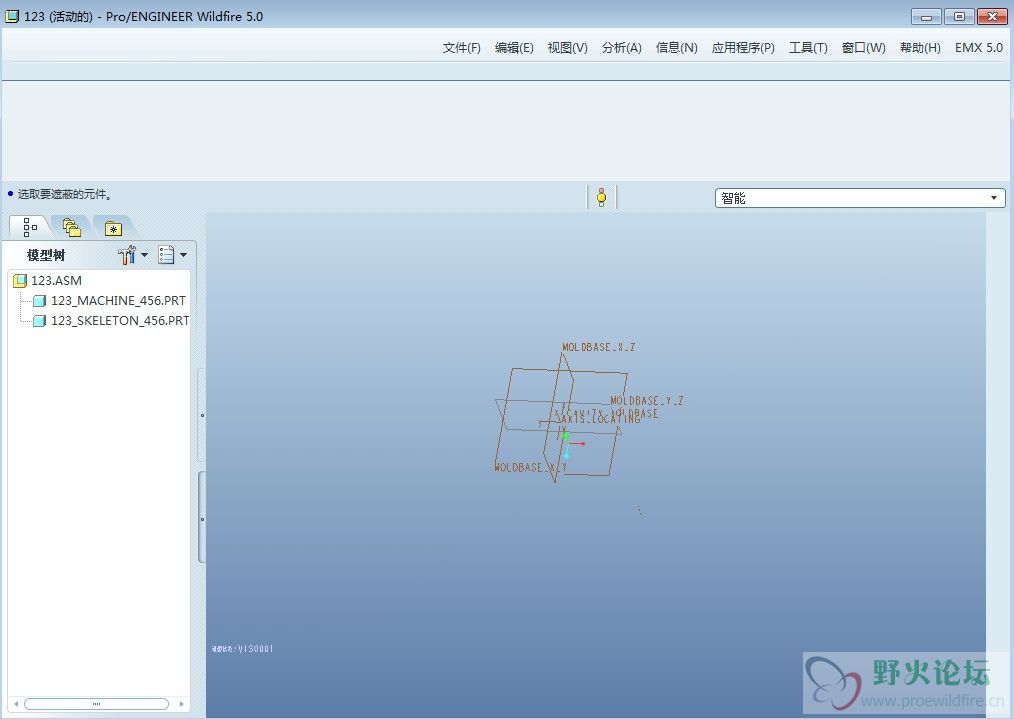Screen dimensions: 1014x719
Task: Open the 帮助(H) menu
Action: 920,48
